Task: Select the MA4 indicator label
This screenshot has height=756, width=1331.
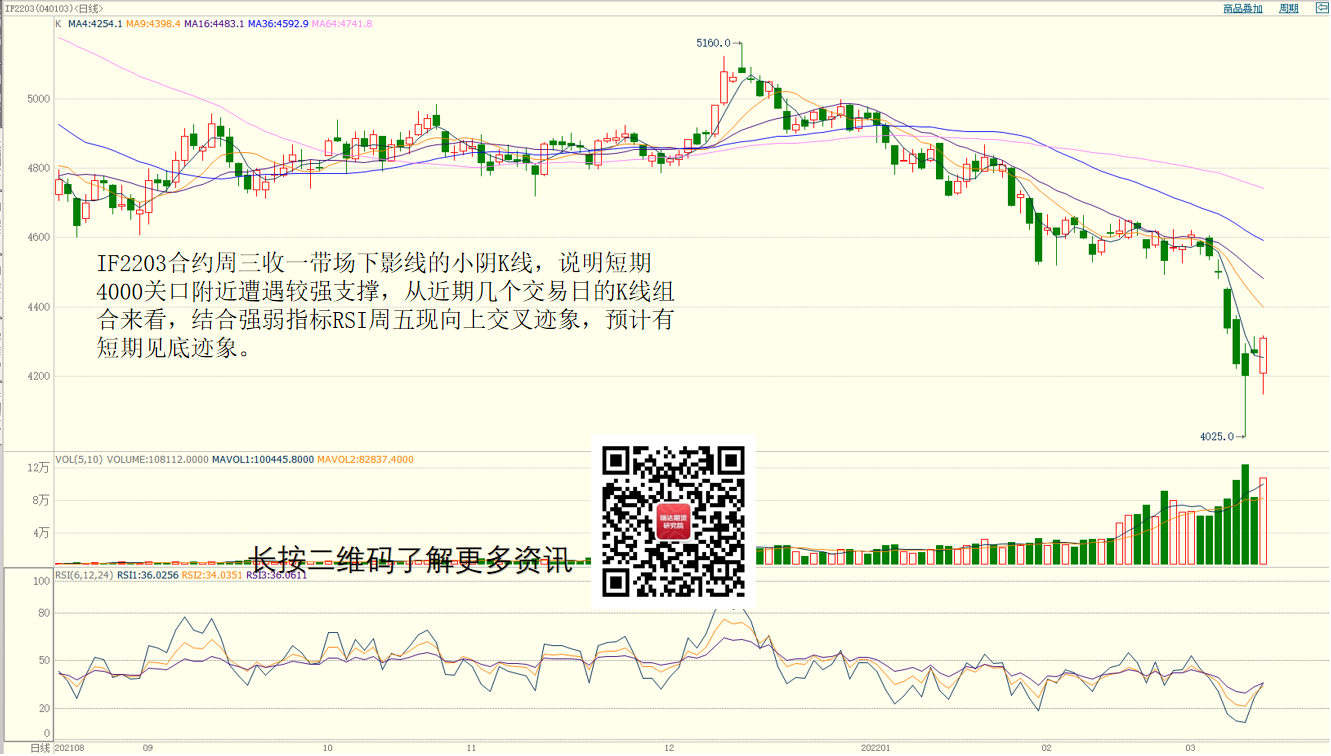Action: 95,23
